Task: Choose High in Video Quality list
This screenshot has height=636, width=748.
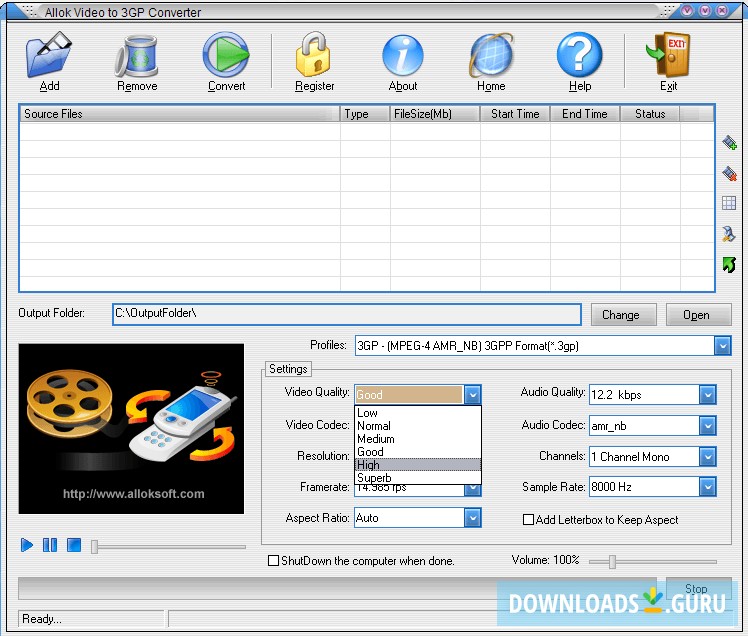Action: 418,464
